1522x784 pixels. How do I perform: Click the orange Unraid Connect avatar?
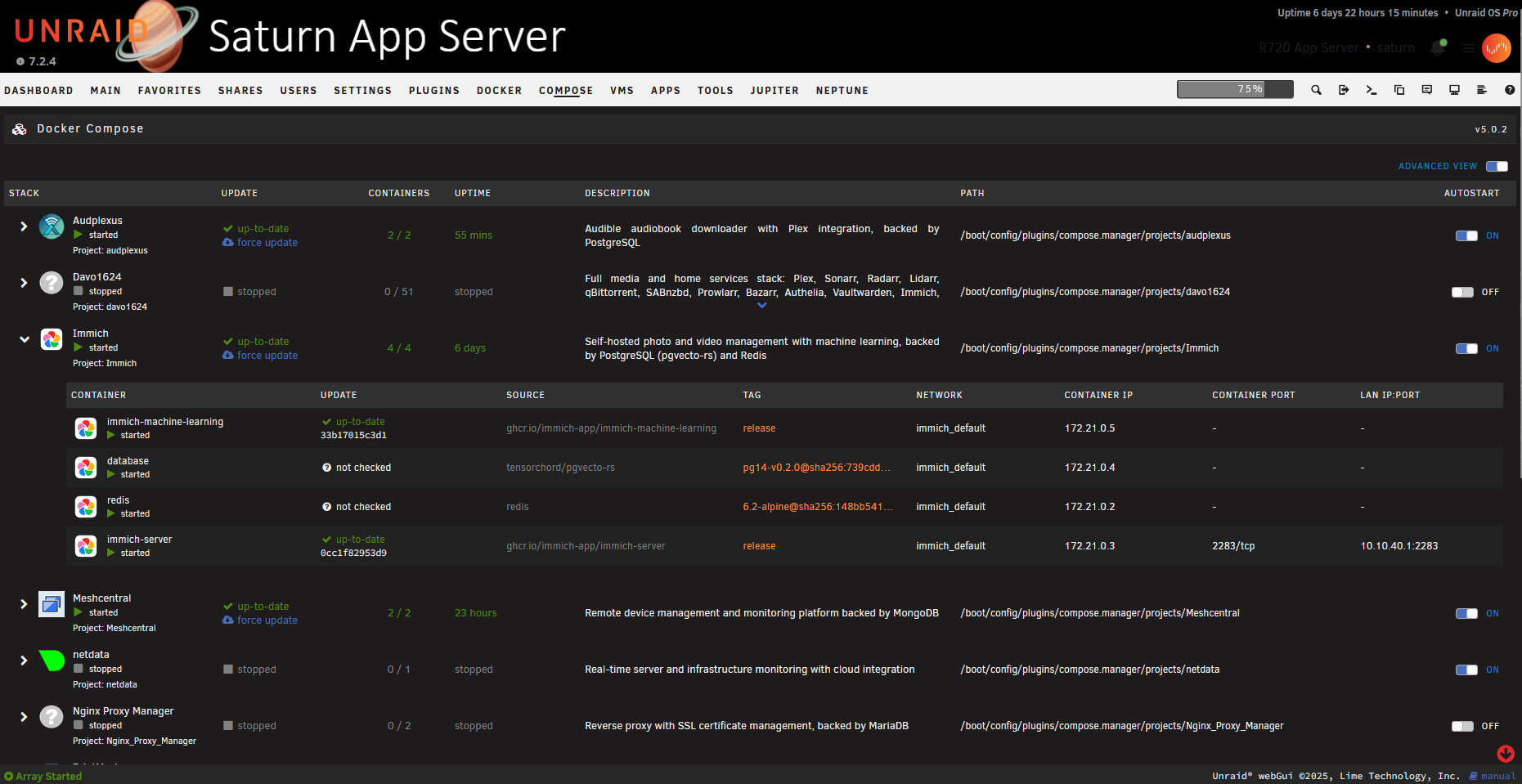point(1497,48)
